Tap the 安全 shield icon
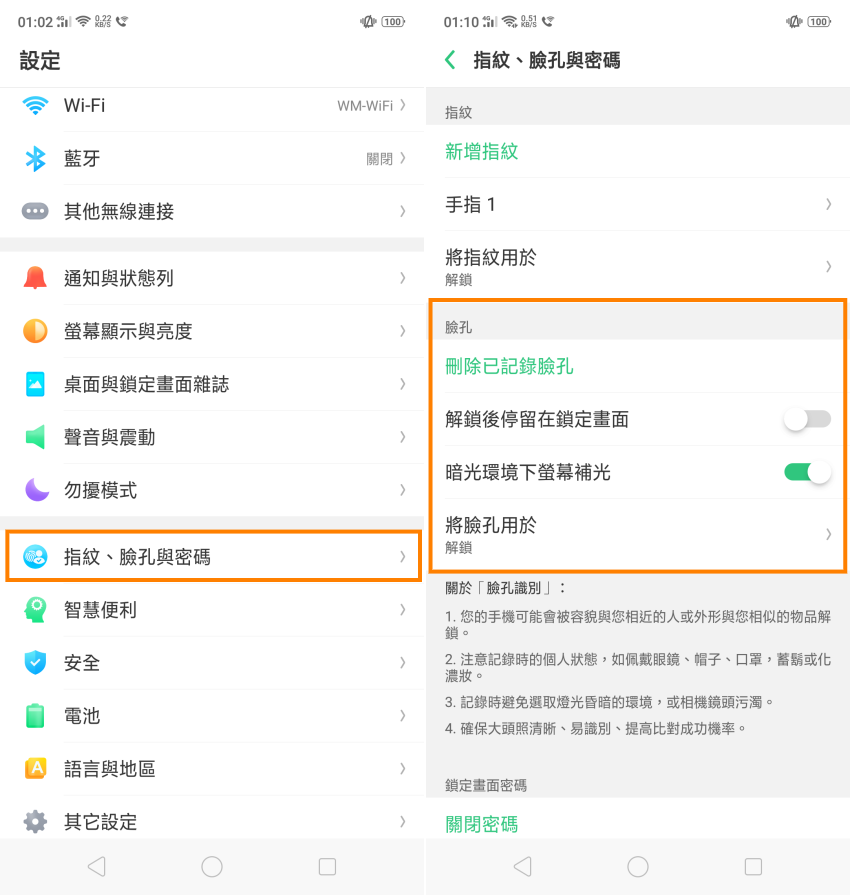The height and width of the screenshot is (895, 850). click(36, 663)
